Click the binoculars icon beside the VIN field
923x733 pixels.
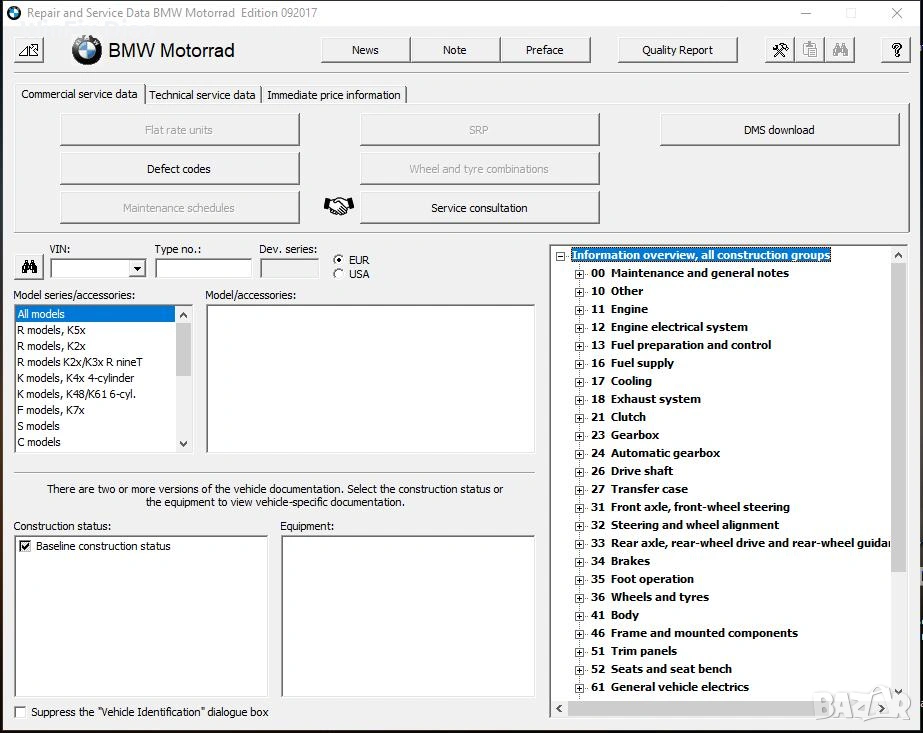(29, 267)
